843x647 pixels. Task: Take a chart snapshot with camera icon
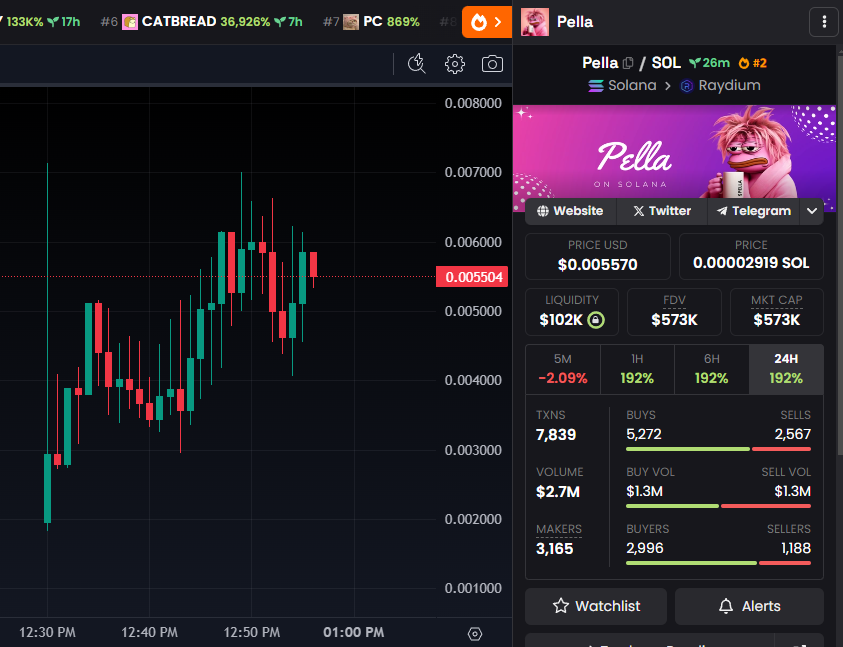492,64
